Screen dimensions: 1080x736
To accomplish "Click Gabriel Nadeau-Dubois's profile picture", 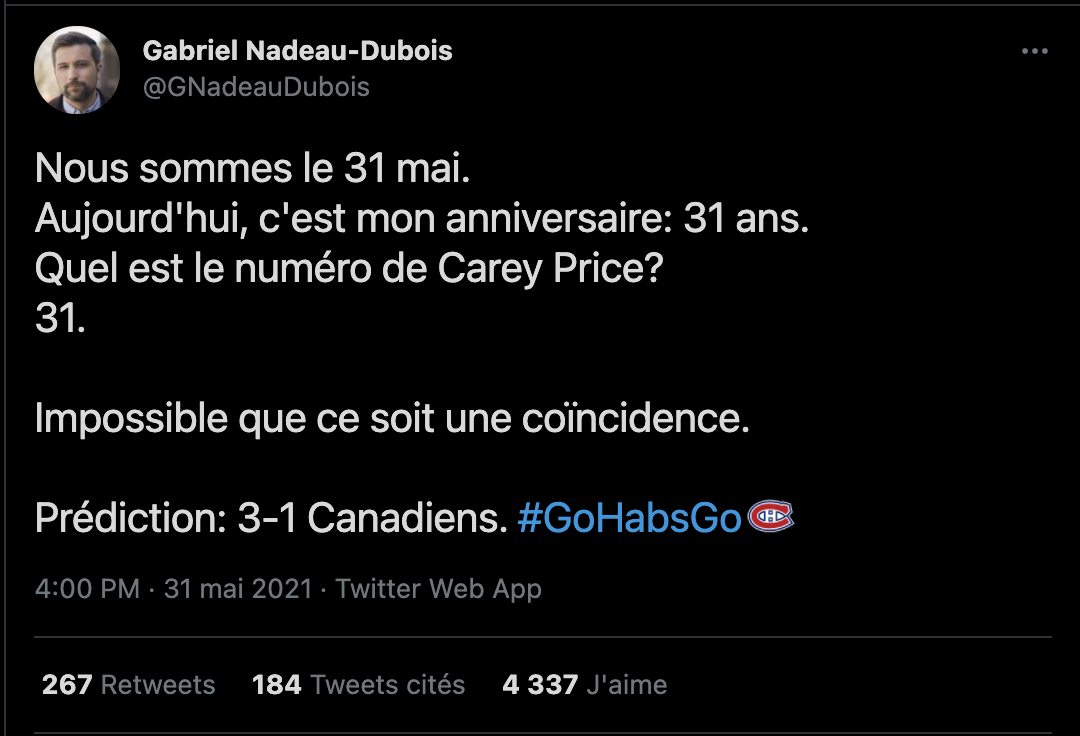I will coord(78,69).
